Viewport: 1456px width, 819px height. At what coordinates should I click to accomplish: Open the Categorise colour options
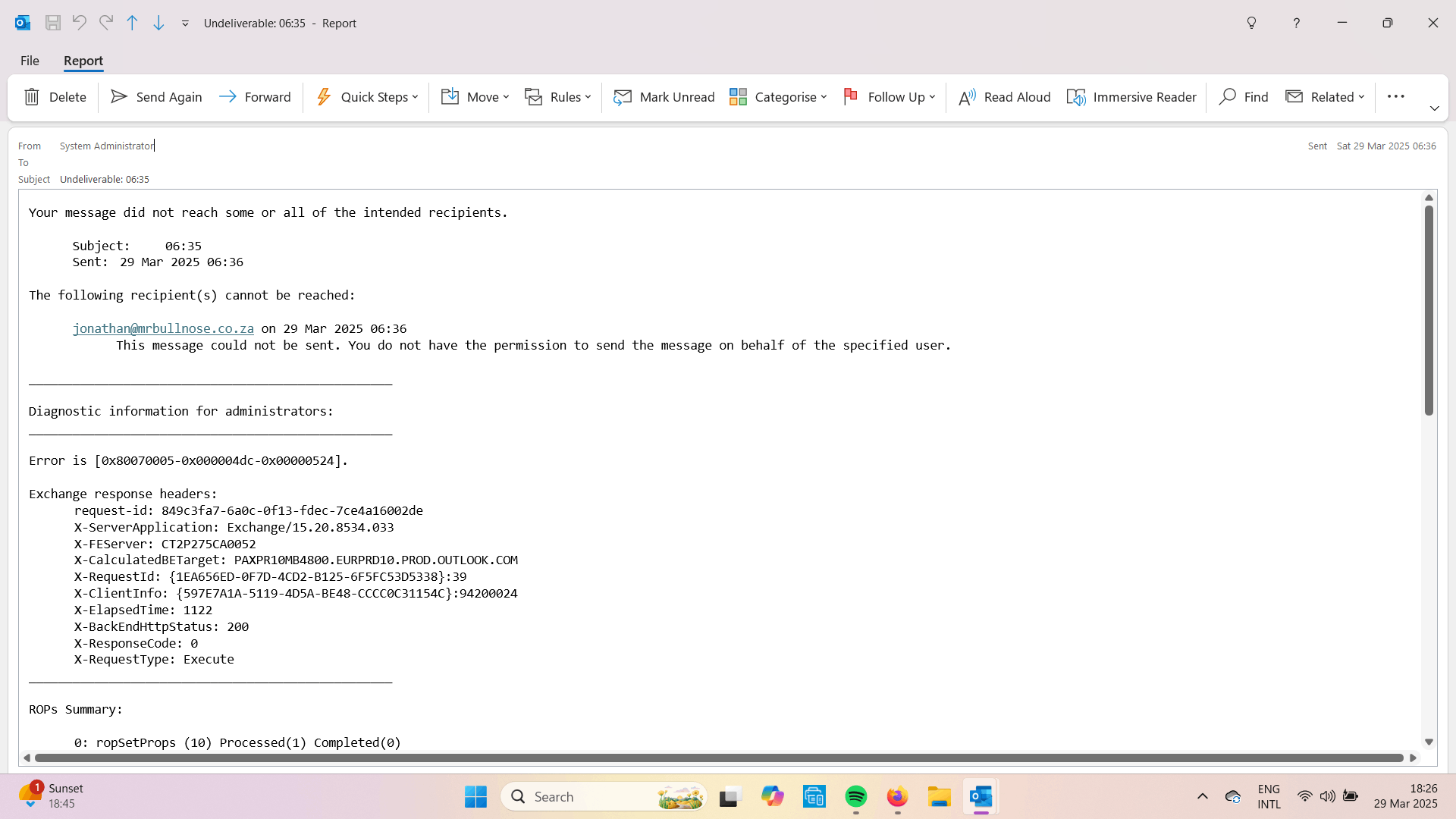tap(778, 97)
